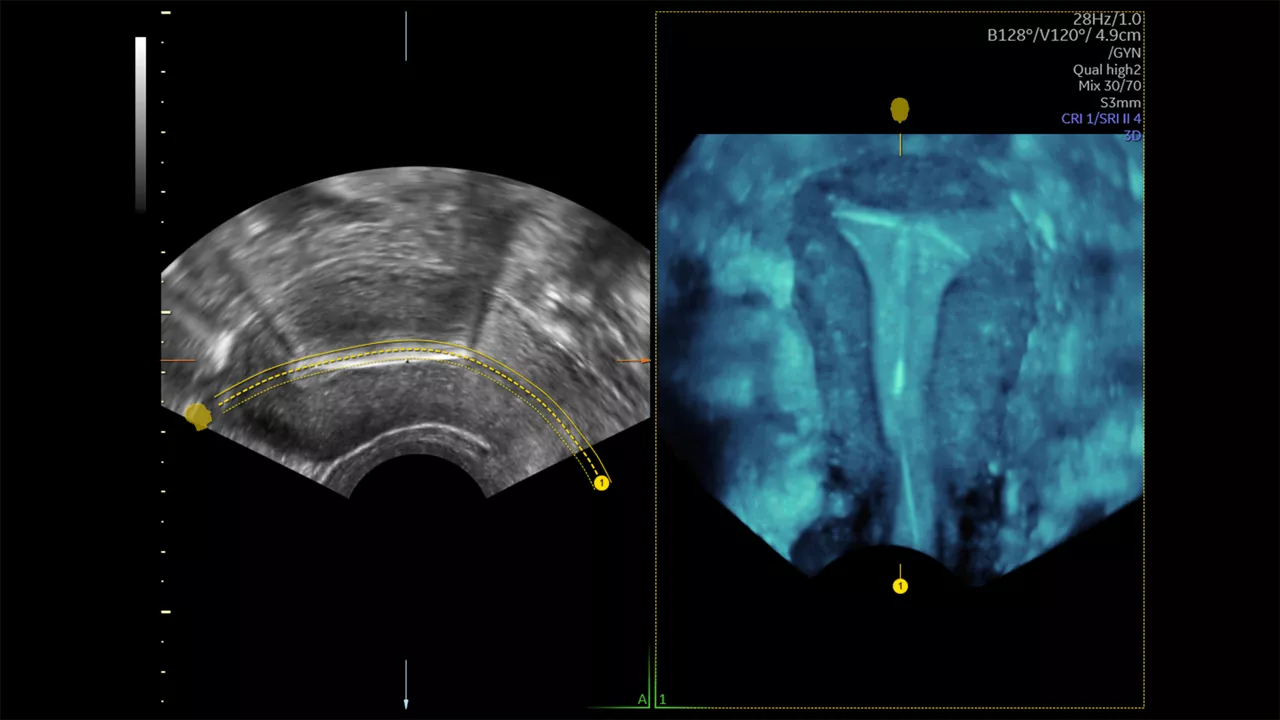1280x720 pixels.
Task: Click the 'B128°/V120°/ 4.9cm' parameter text
Action: click(x=1064, y=35)
